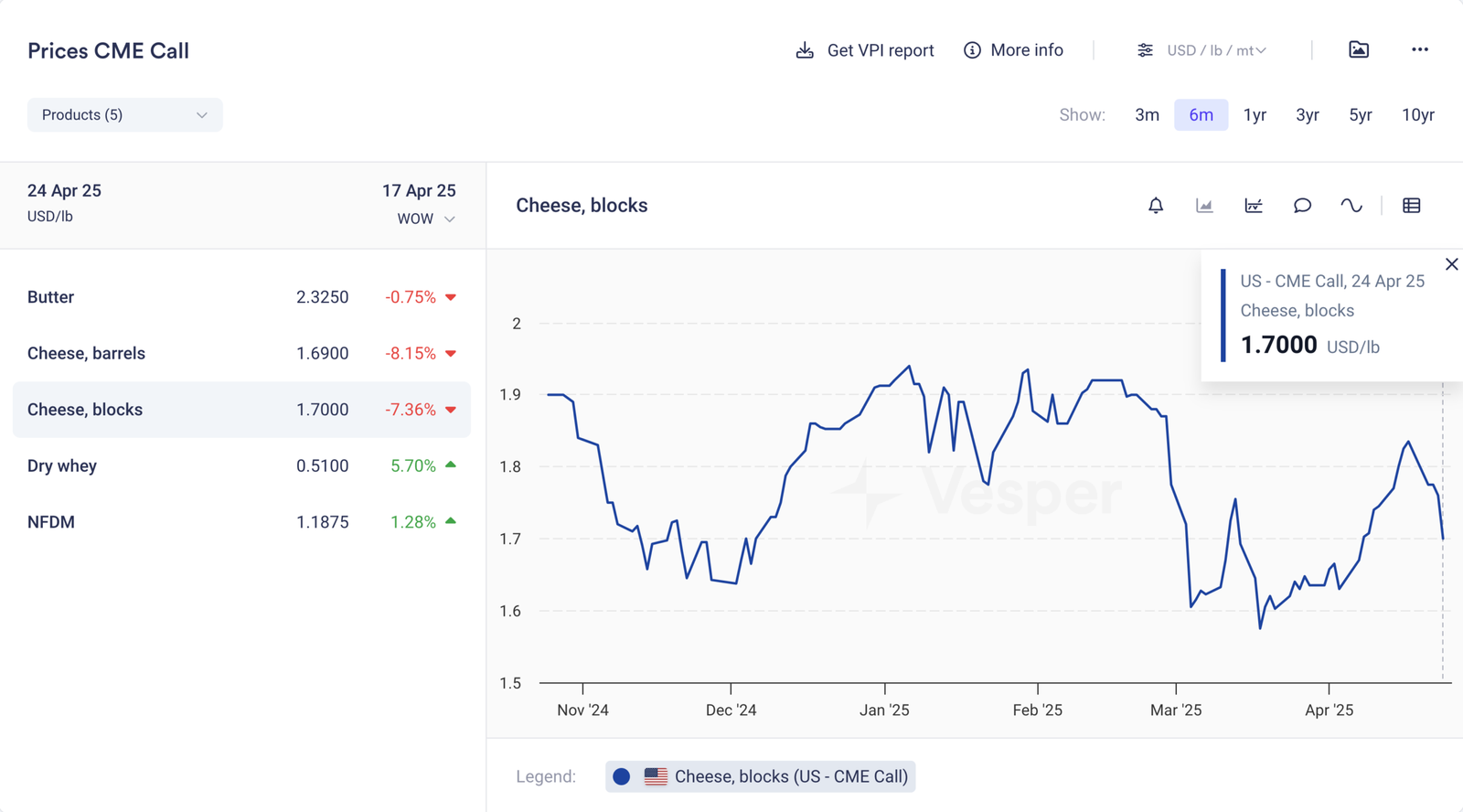Click the save chart image icon

point(1359,50)
